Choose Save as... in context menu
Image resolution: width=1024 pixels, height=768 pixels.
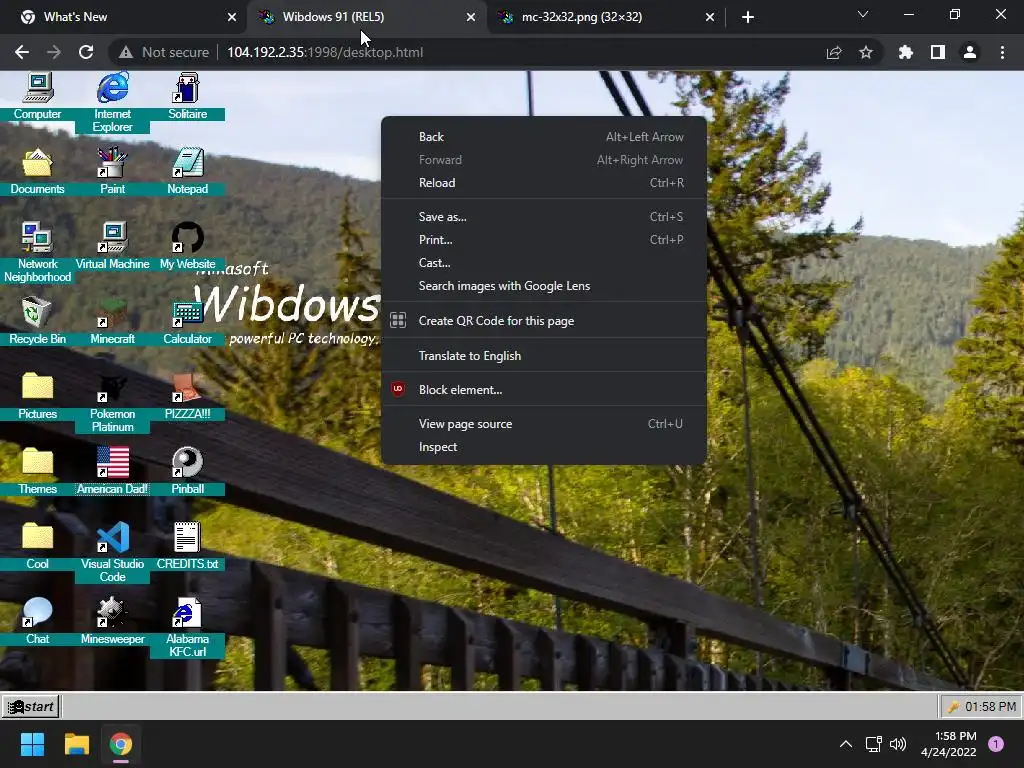[x=543, y=217]
